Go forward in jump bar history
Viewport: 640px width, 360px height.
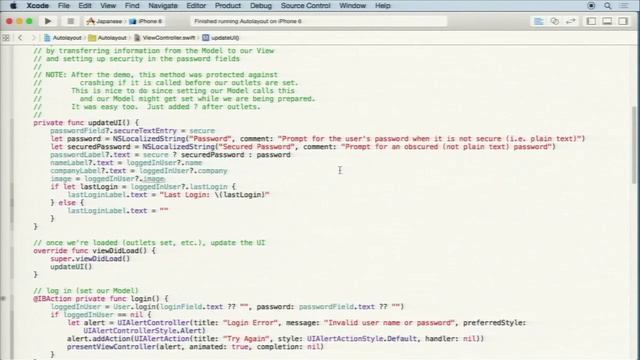coord(34,38)
